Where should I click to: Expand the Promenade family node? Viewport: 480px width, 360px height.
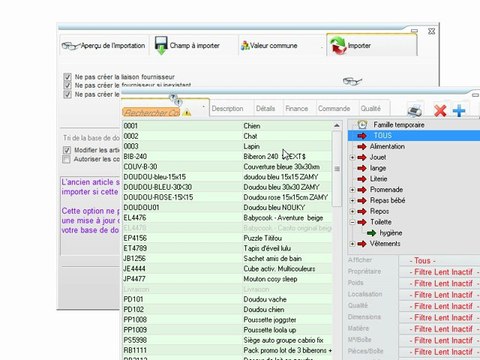pyautogui.click(x=352, y=190)
